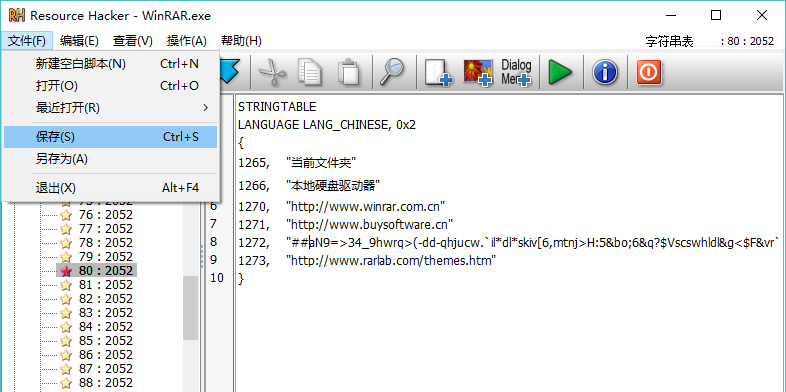
Task: Click the red power Exit icon
Action: tap(649, 73)
